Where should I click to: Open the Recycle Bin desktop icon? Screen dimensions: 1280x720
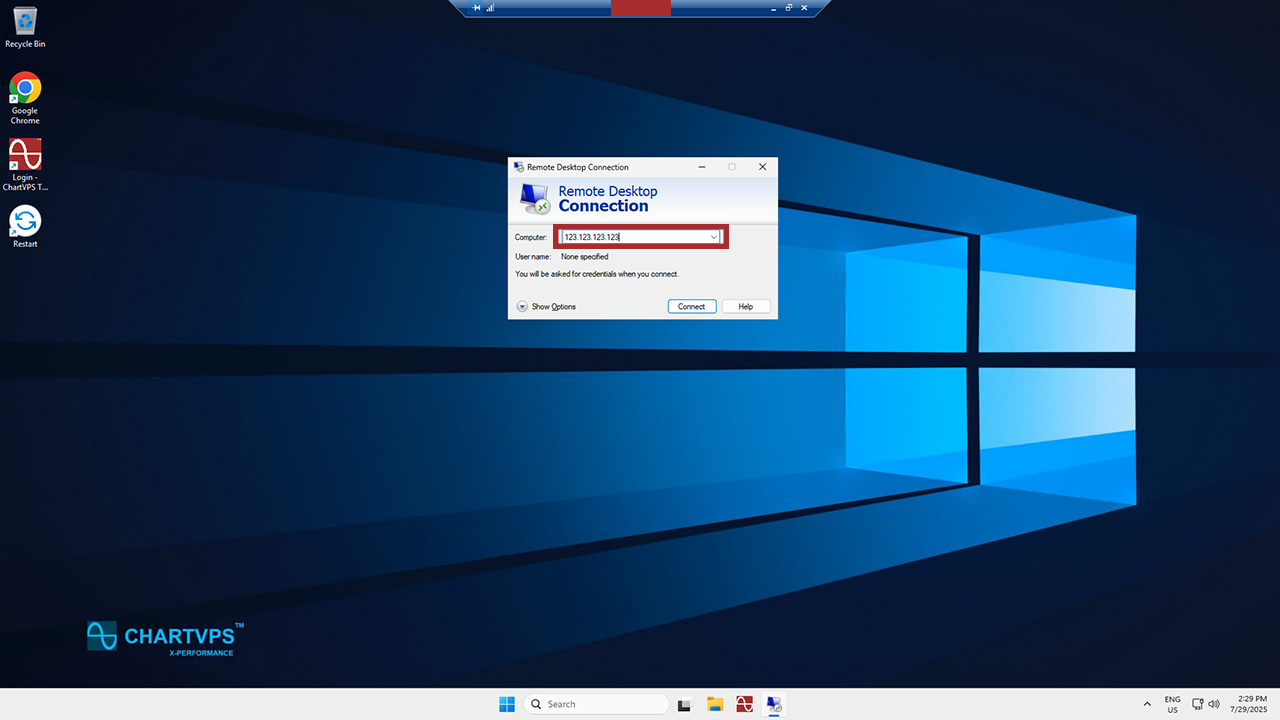(25, 23)
